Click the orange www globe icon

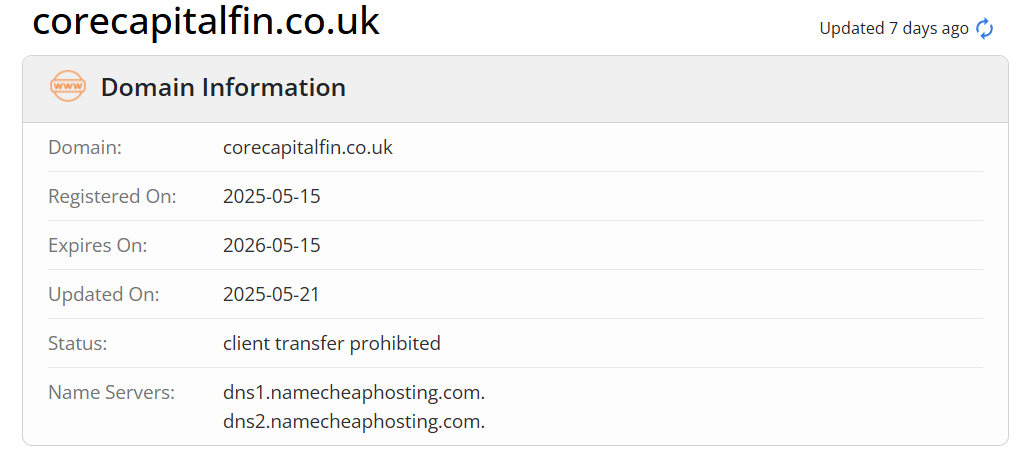click(x=68, y=87)
